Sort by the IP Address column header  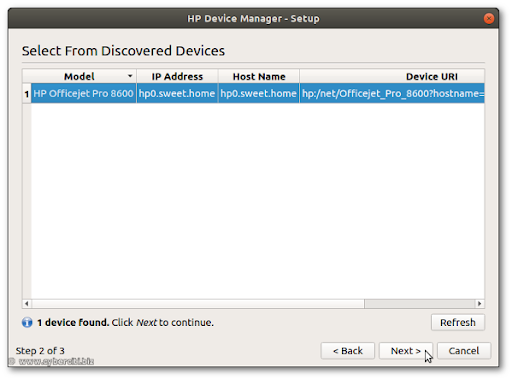177,76
